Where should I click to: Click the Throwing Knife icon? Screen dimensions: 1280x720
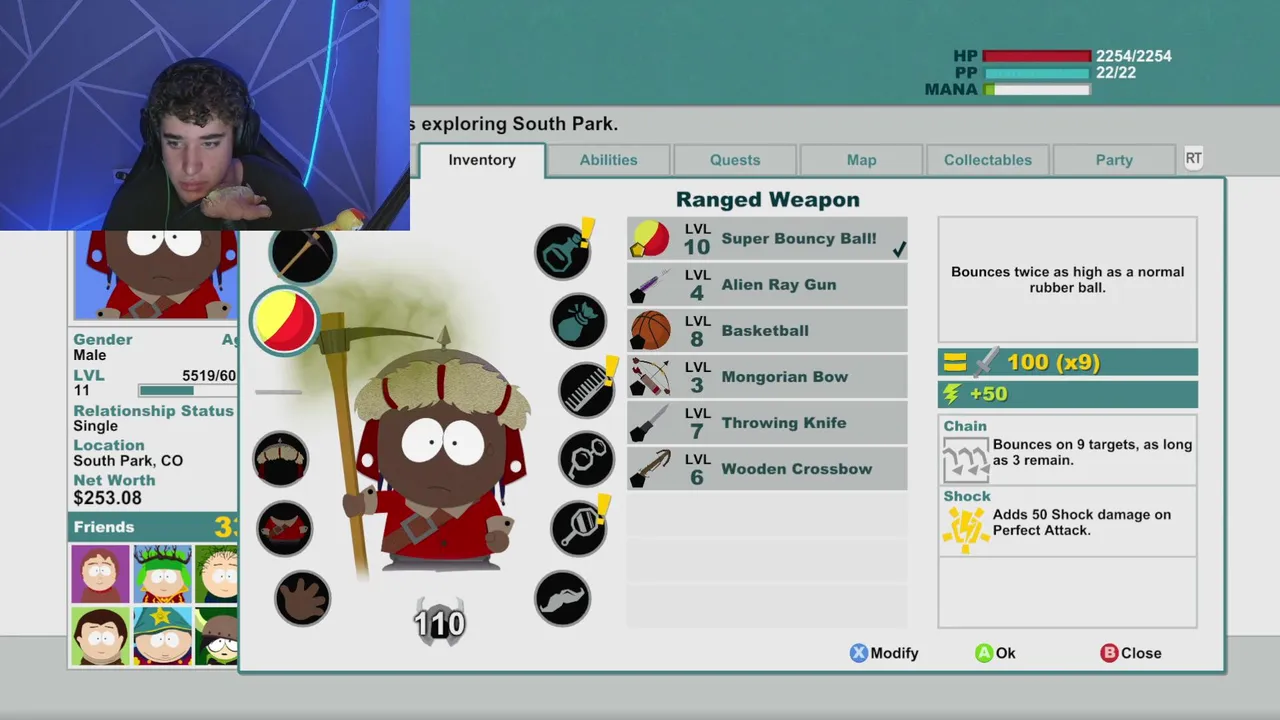click(650, 423)
